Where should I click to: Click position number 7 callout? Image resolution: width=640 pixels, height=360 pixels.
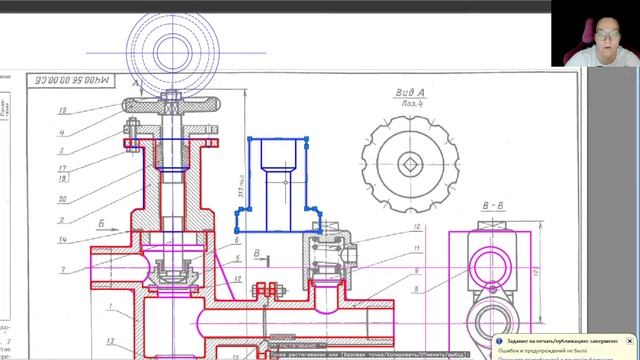[62, 270]
